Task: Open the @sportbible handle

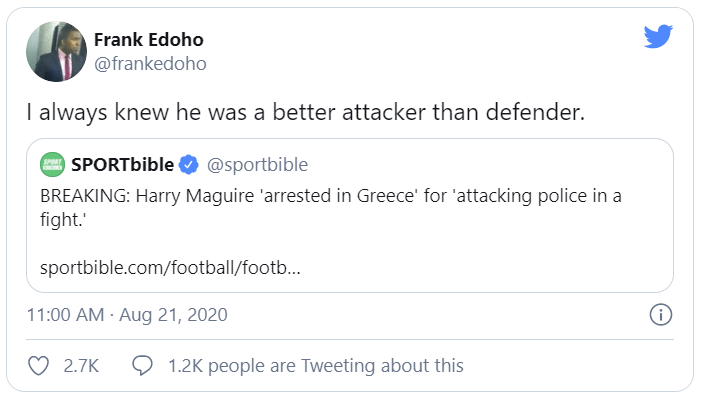Action: 258,164
